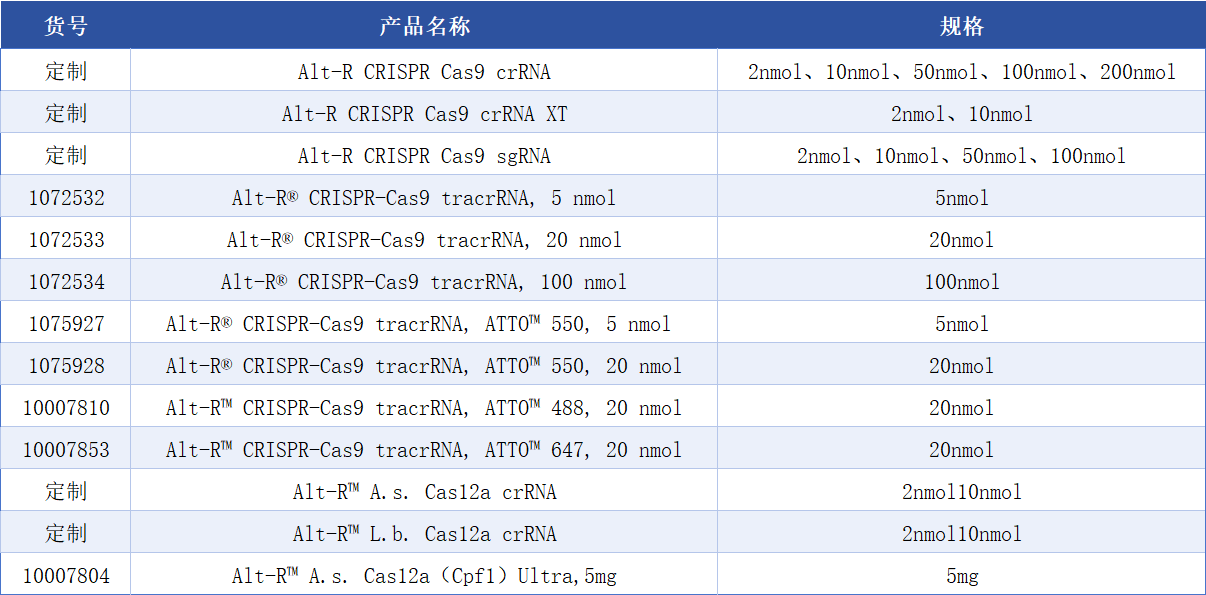The image size is (1206, 595).
Task: Click catalog number 1072534
Action: coord(66,282)
